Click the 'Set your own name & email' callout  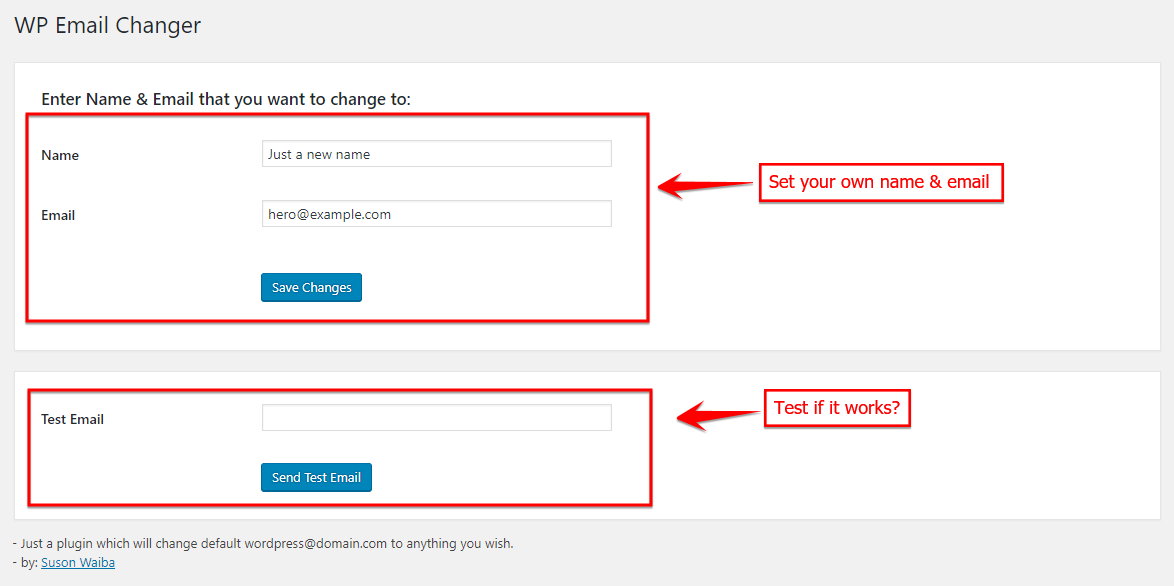coord(880,183)
